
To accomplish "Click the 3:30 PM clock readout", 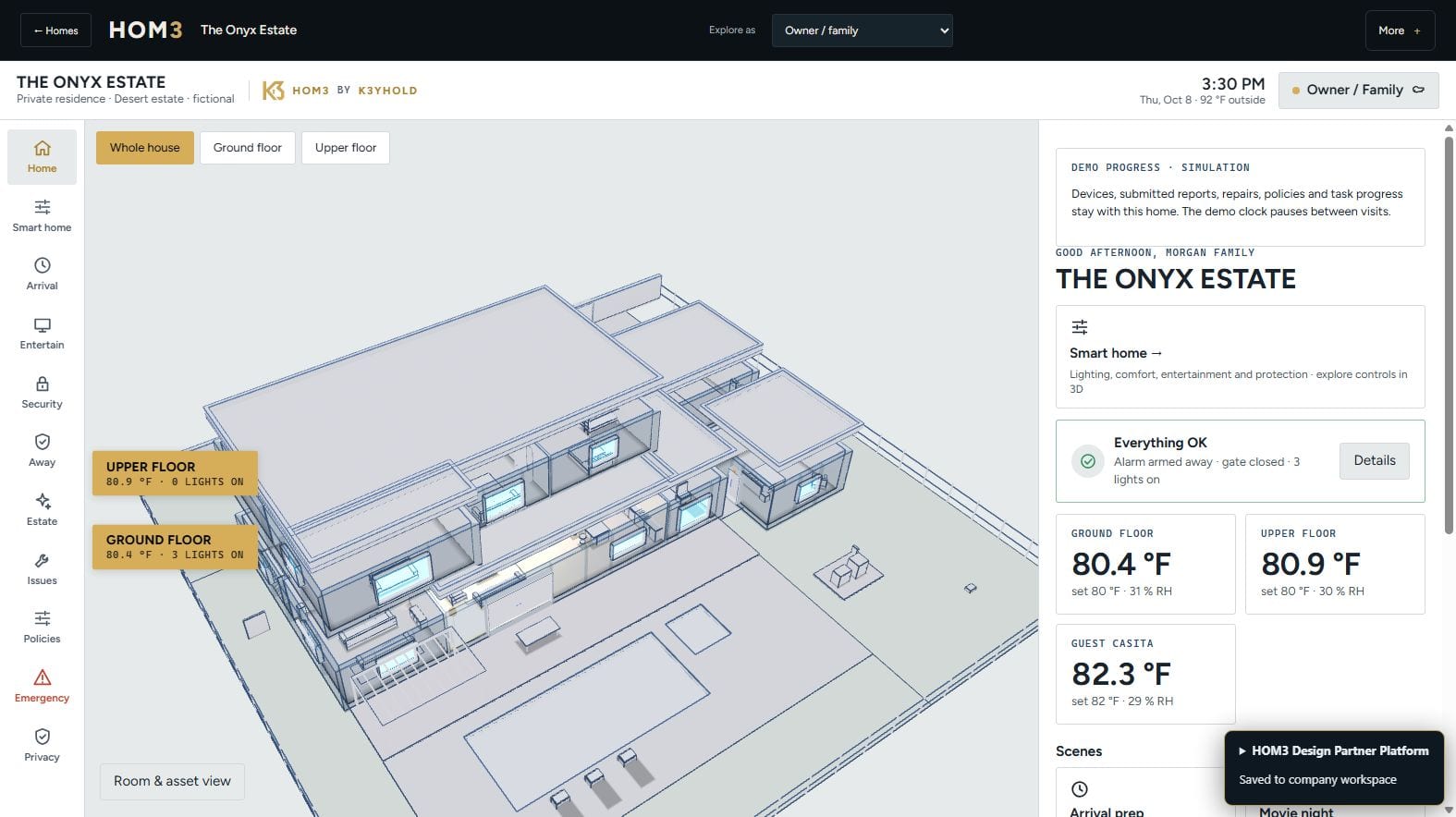I will pos(1232,84).
